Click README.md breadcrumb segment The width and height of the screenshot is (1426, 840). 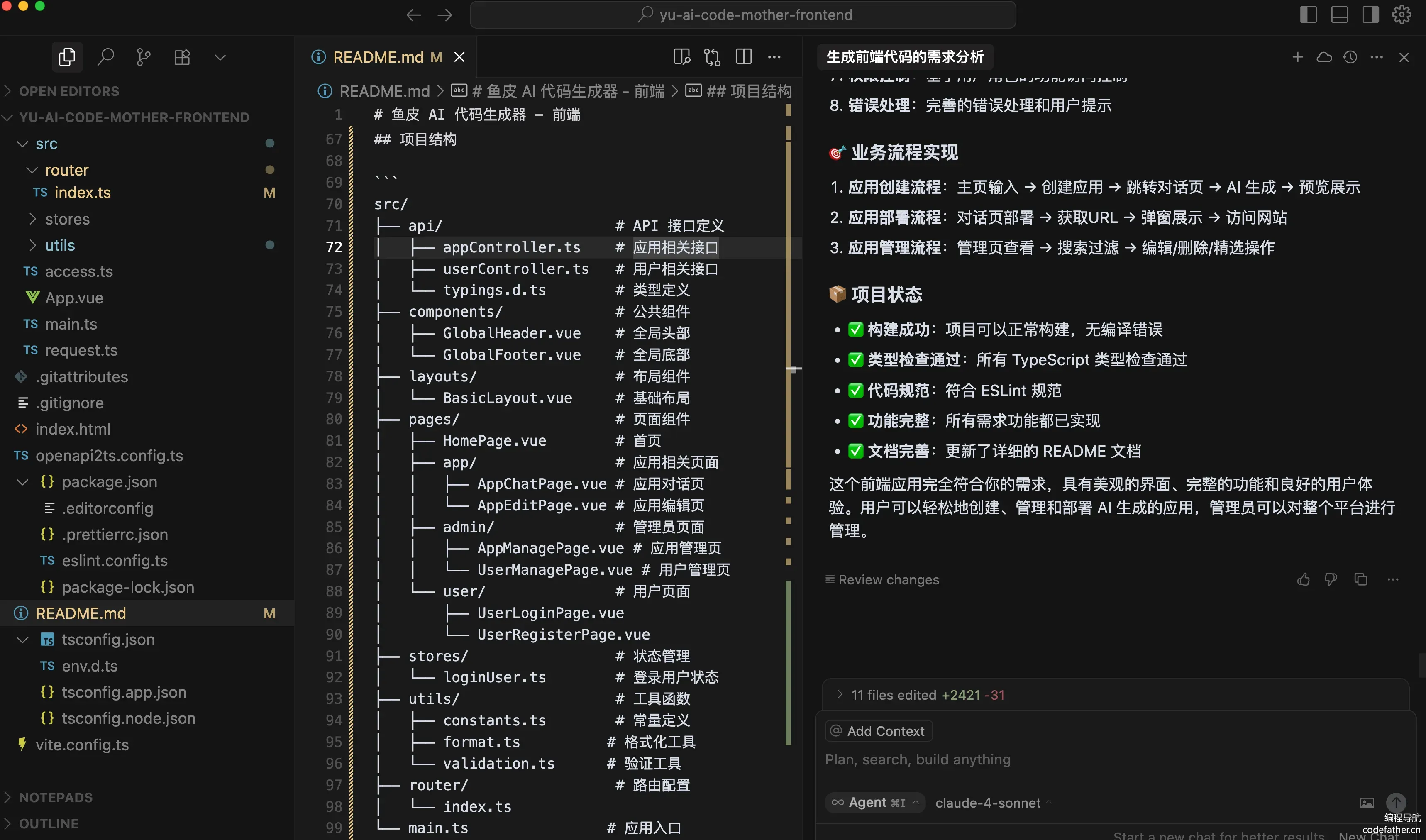tap(384, 91)
